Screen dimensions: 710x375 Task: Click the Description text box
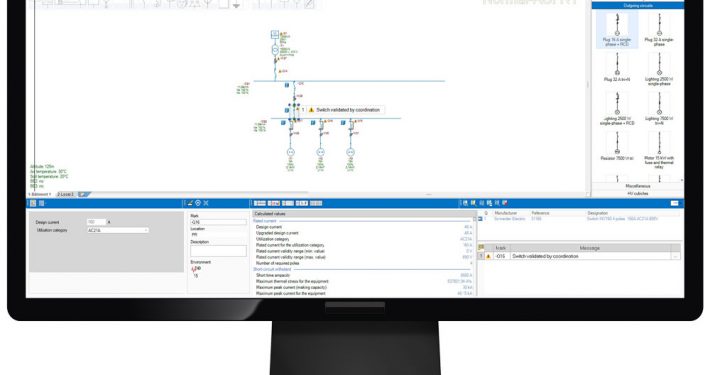point(218,251)
